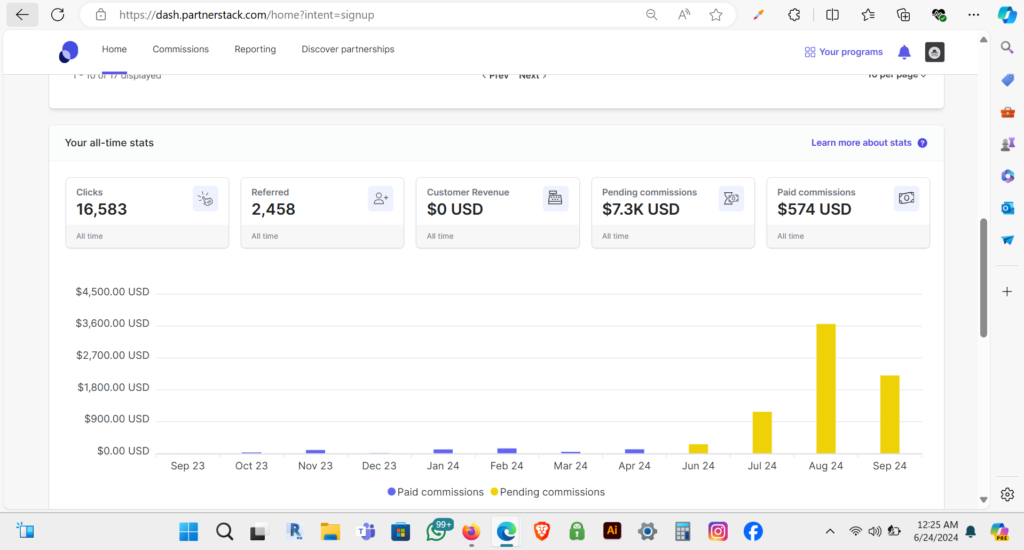Go to Discover partnerships
1024x550 pixels.
coord(347,49)
